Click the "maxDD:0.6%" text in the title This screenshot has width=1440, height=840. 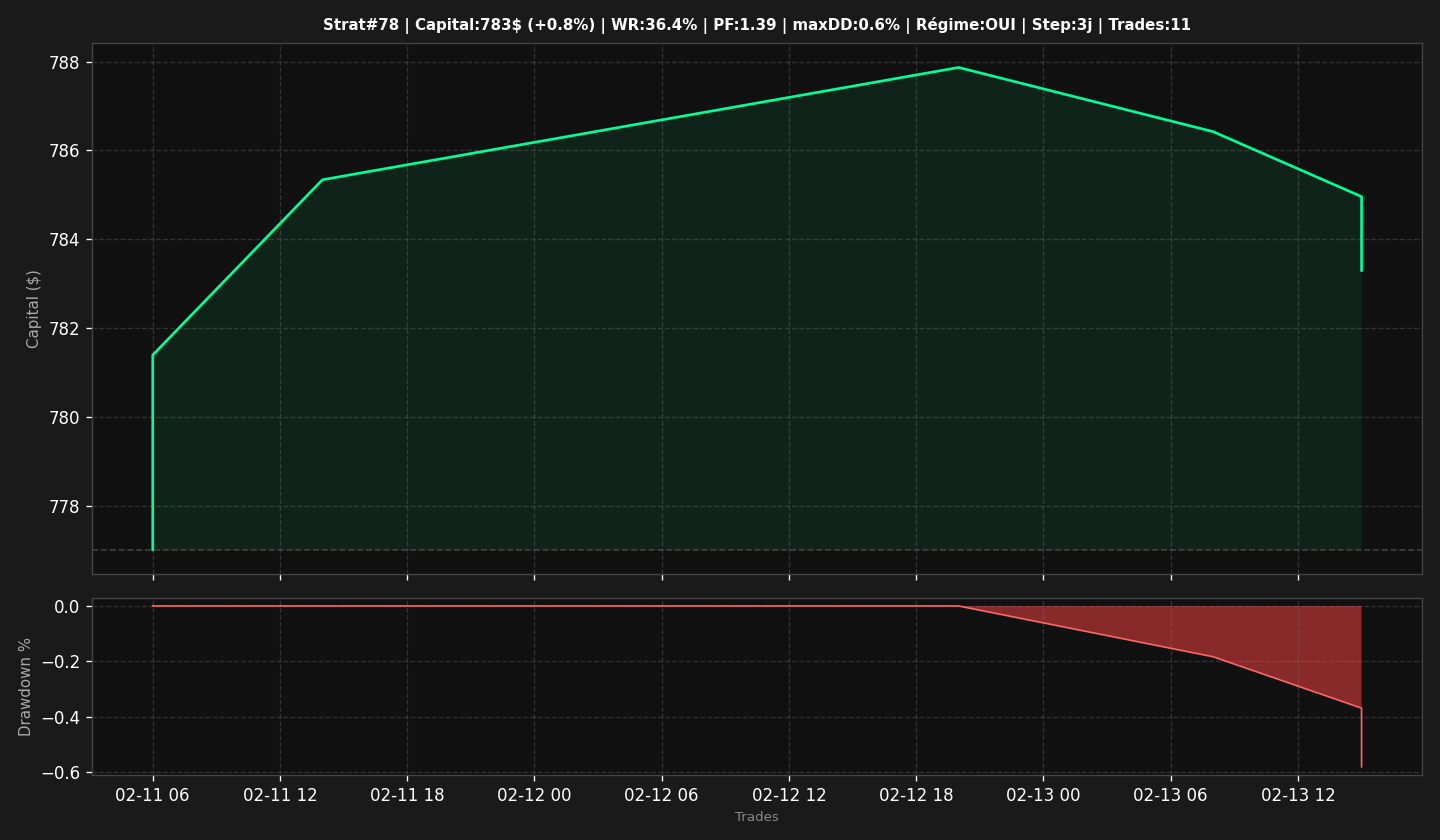coord(846,25)
